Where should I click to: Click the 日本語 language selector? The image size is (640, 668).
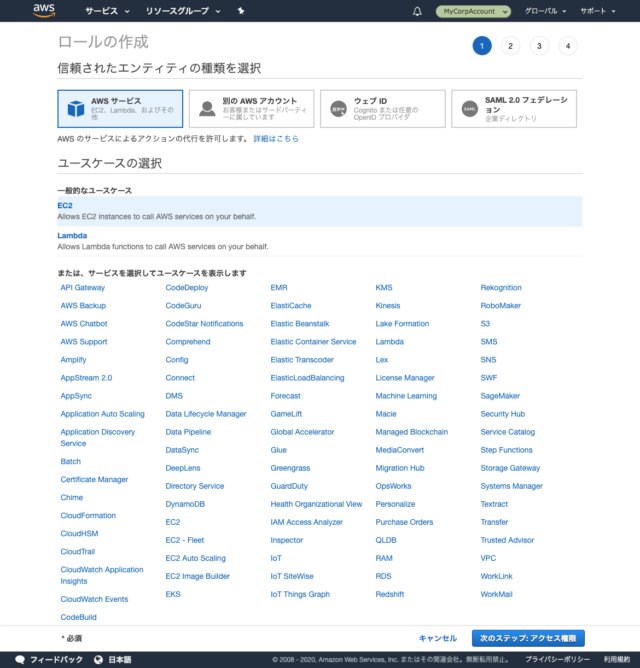tap(120, 659)
